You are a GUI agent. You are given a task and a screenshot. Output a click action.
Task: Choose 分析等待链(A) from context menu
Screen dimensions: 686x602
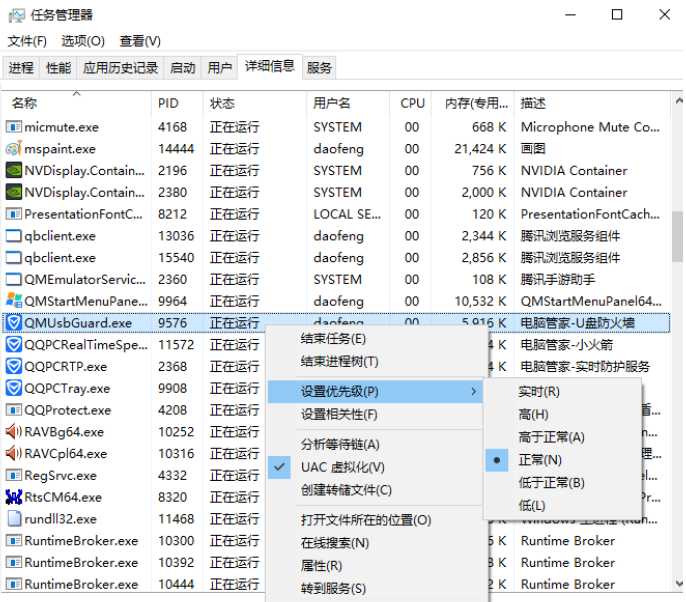point(375,444)
